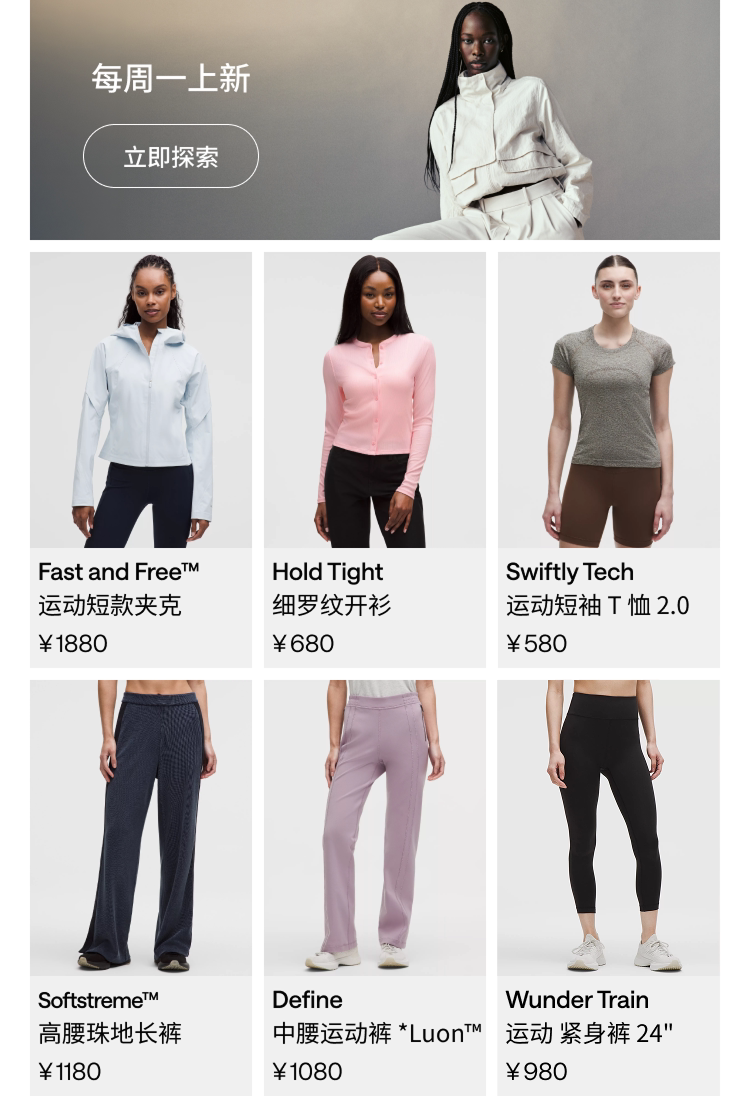Select the ¥680 price label
750x1096 pixels.
(x=303, y=644)
